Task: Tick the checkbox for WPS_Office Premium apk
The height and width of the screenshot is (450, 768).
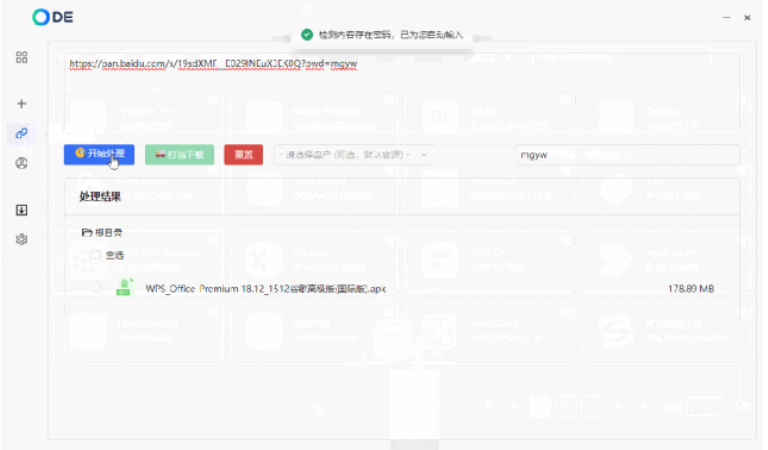Action: click(x=96, y=287)
